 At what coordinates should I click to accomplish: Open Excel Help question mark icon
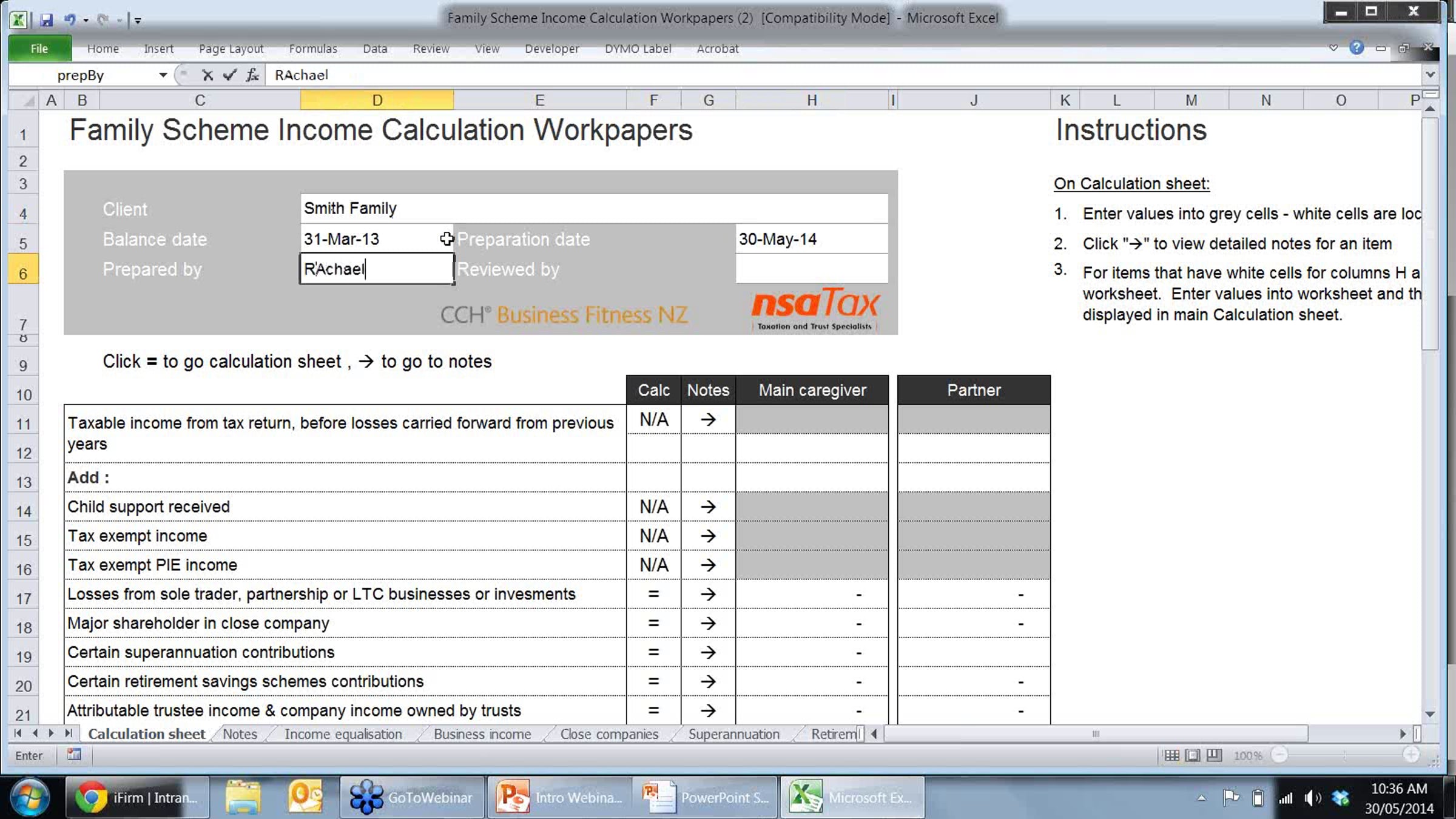click(1357, 48)
